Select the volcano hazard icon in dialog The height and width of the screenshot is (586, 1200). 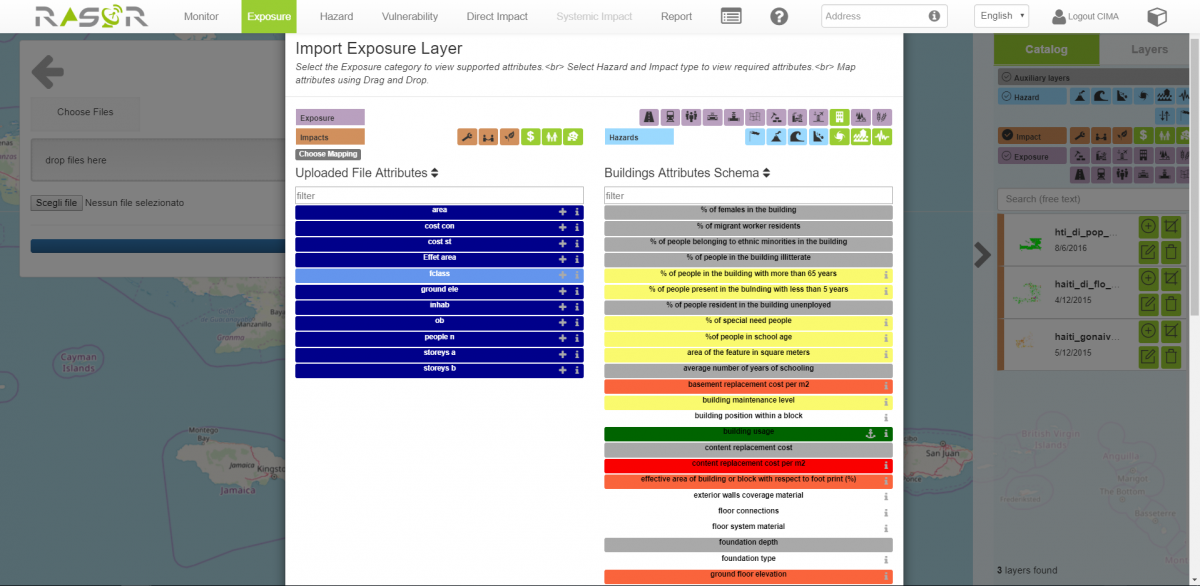click(776, 137)
